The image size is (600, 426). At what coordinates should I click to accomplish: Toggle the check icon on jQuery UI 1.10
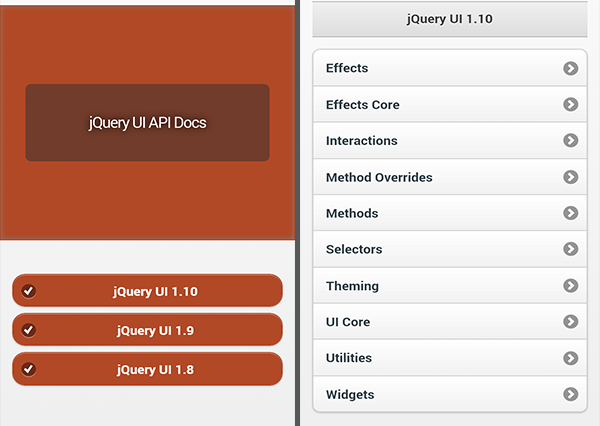tap(29, 291)
